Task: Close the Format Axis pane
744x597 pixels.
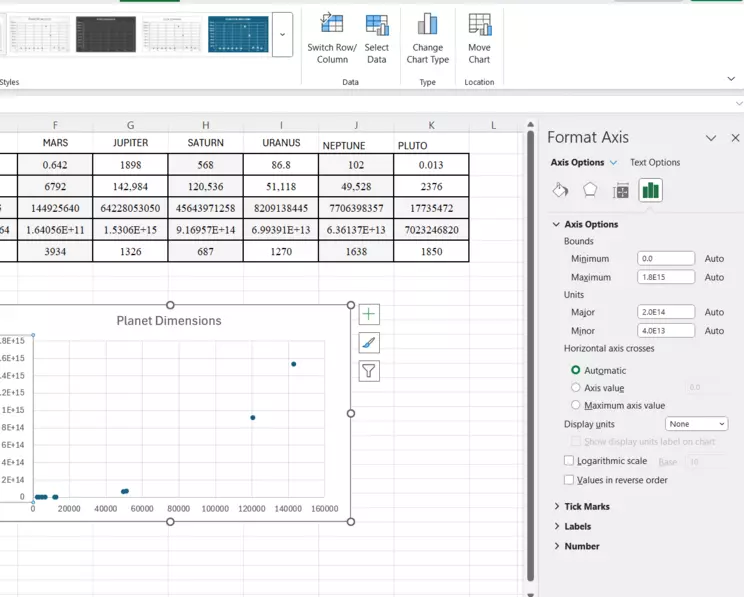Action: (735, 138)
